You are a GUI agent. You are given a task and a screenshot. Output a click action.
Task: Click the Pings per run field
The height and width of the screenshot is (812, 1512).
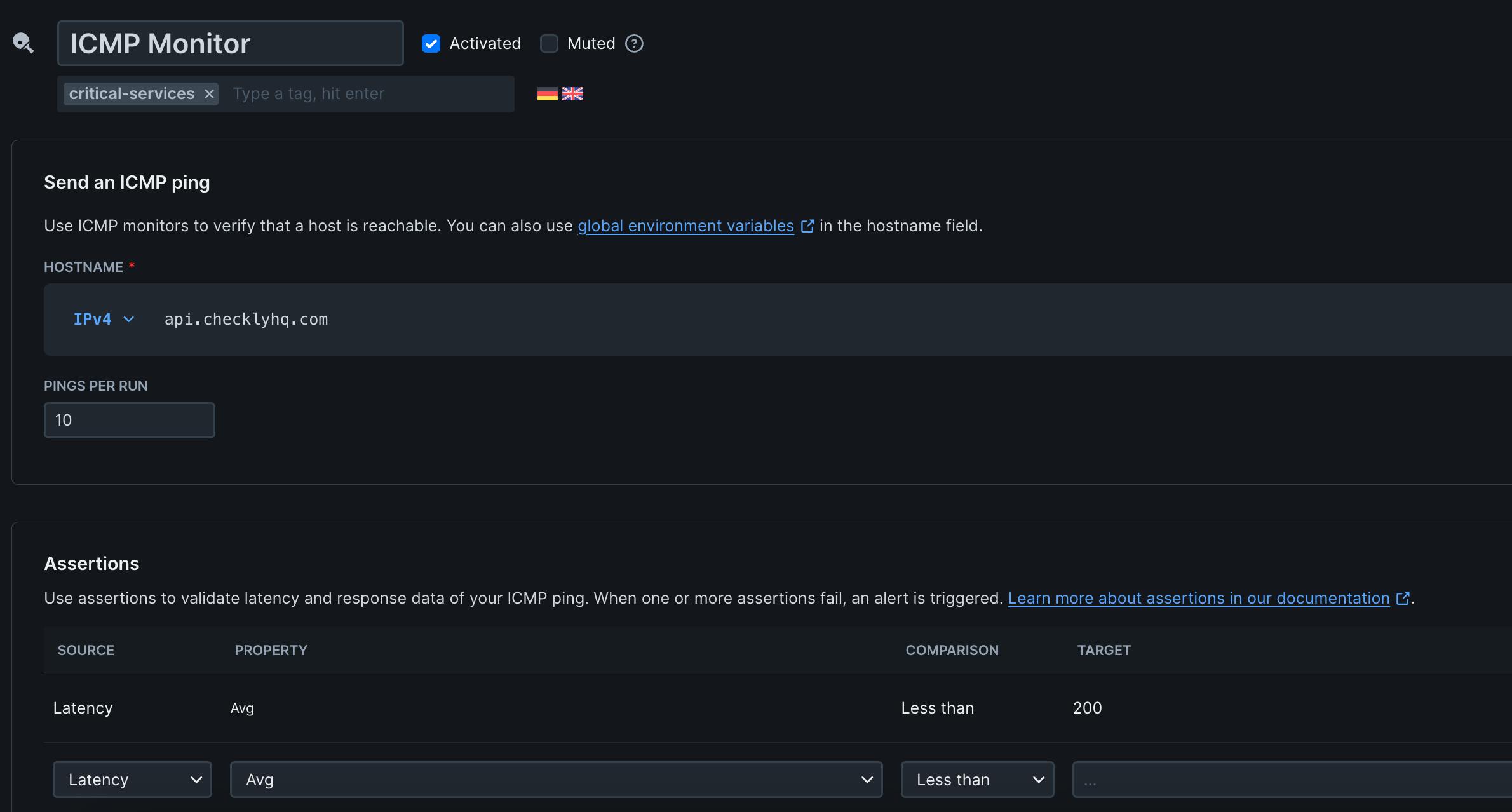pyautogui.click(x=129, y=420)
